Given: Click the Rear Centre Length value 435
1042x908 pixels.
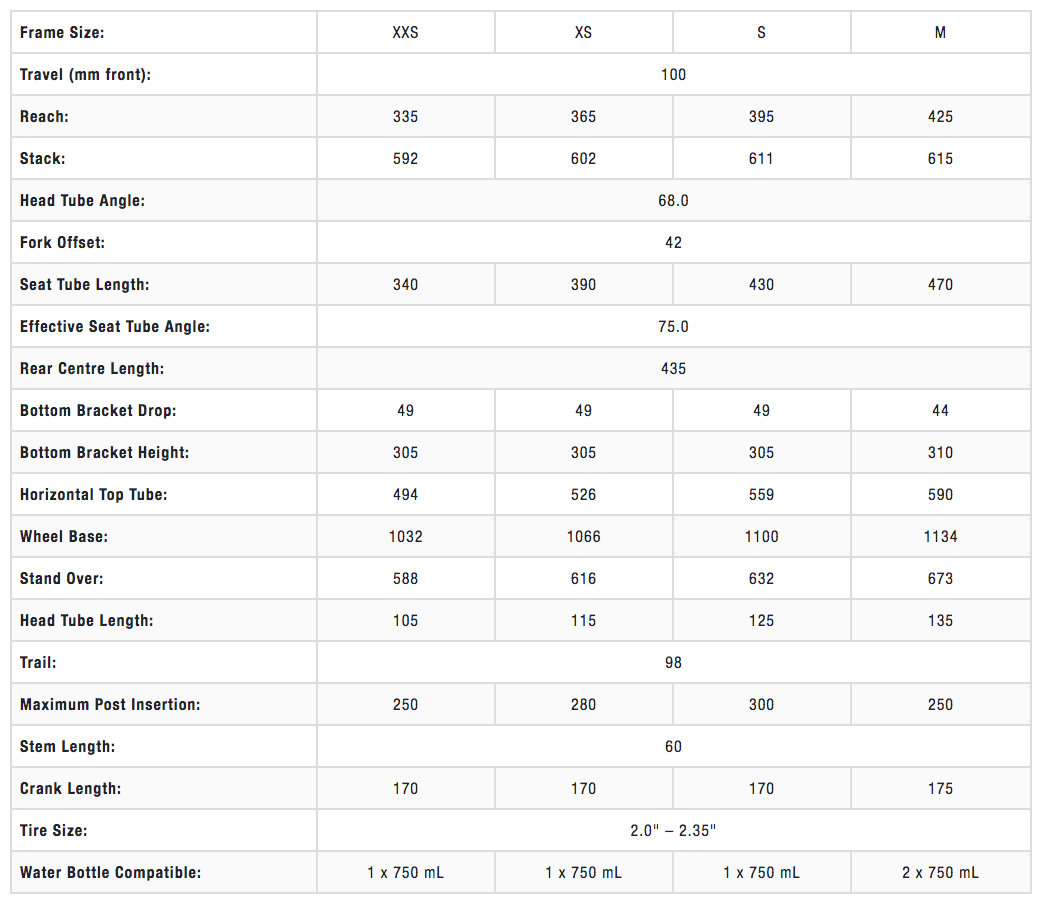Looking at the screenshot, I should pos(673,368).
